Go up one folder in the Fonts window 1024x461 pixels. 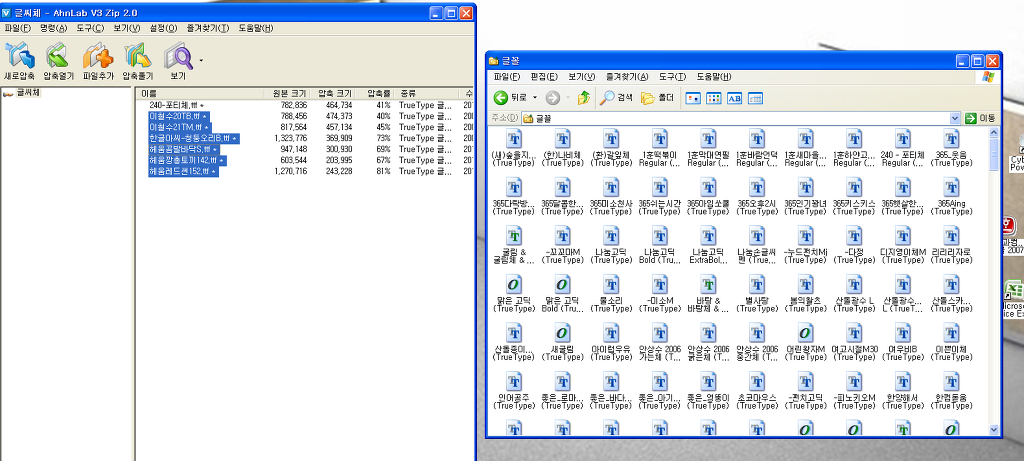pyautogui.click(x=583, y=98)
